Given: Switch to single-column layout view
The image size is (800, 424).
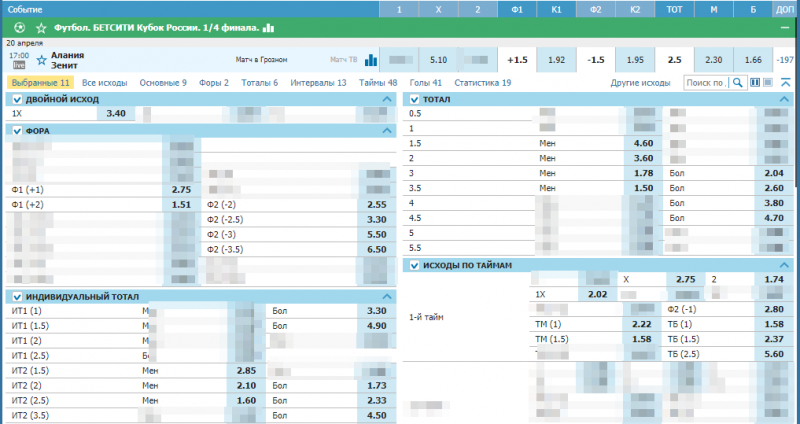Looking at the screenshot, I should pyautogui.click(x=768, y=83).
